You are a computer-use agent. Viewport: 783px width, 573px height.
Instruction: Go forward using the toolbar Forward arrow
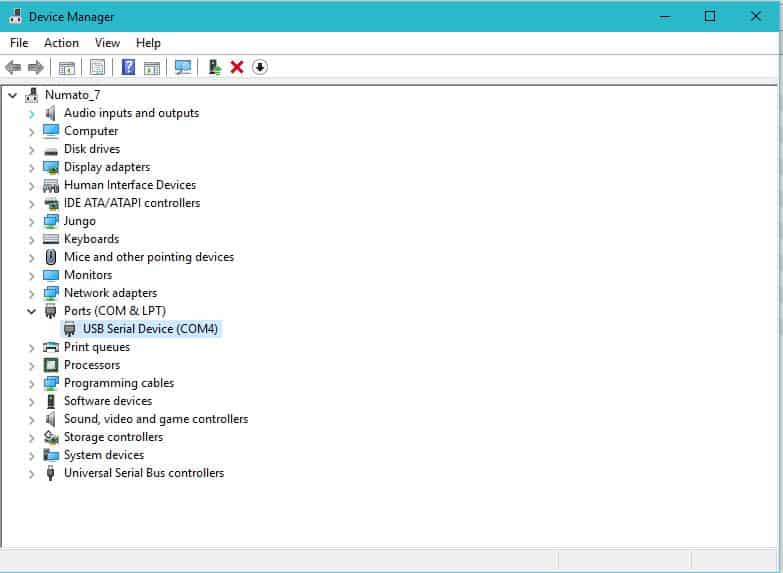point(35,67)
